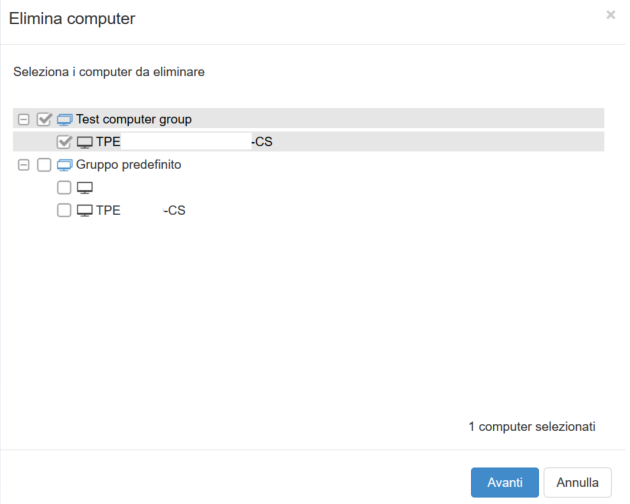Viewport: 630px width, 504px height.
Task: Collapse the Test computer group node
Action: pos(24,119)
